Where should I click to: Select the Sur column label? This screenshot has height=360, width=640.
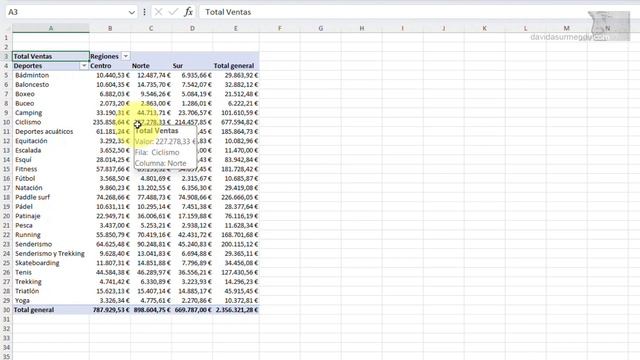pyautogui.click(x=178, y=66)
